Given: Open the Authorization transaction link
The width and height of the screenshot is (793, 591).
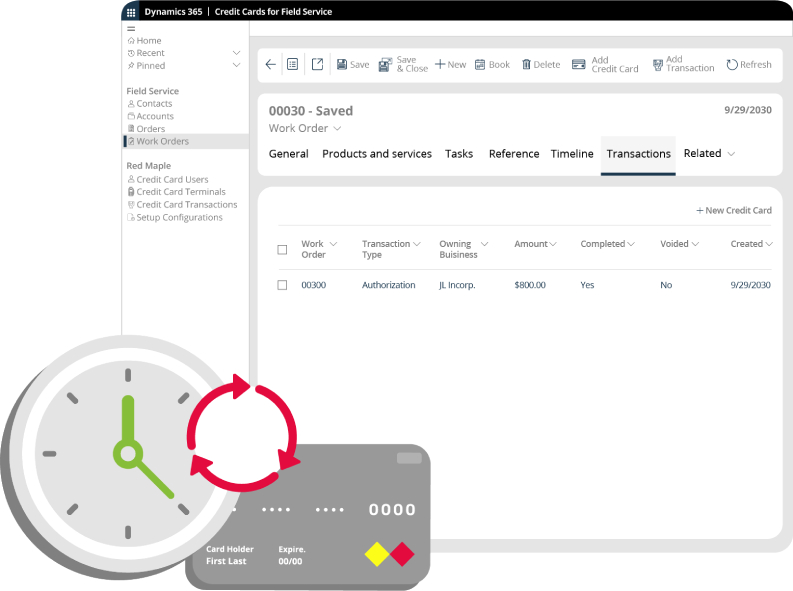Looking at the screenshot, I should coord(388,285).
